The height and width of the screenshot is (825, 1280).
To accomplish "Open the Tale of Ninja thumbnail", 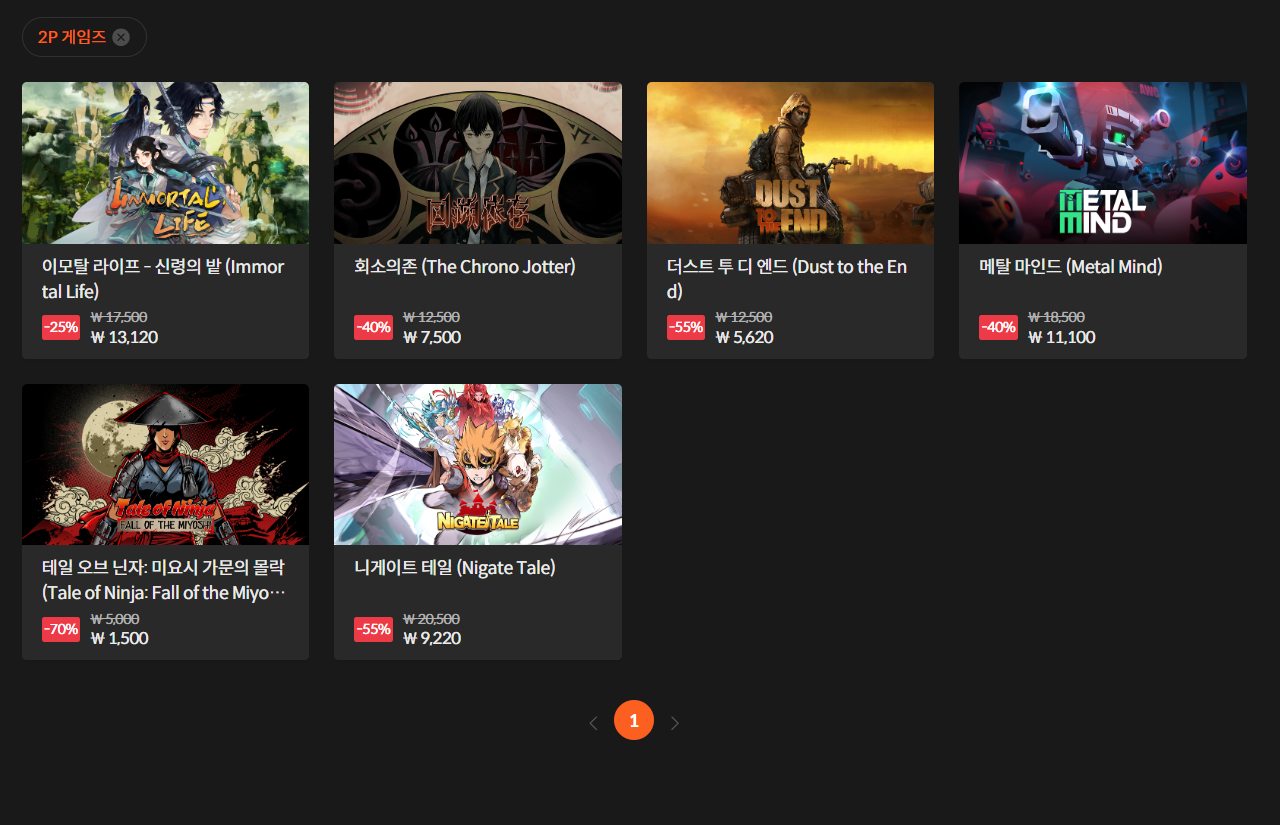I will point(165,465).
